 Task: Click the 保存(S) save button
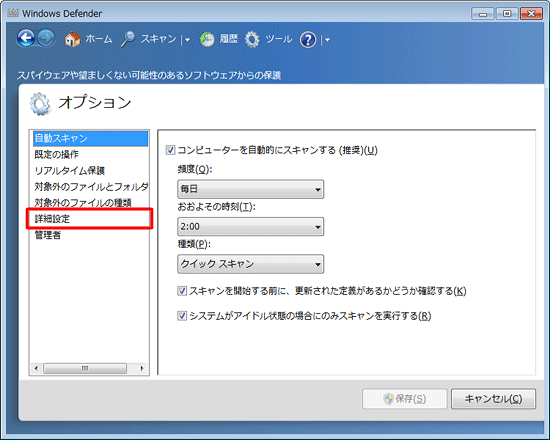405,399
